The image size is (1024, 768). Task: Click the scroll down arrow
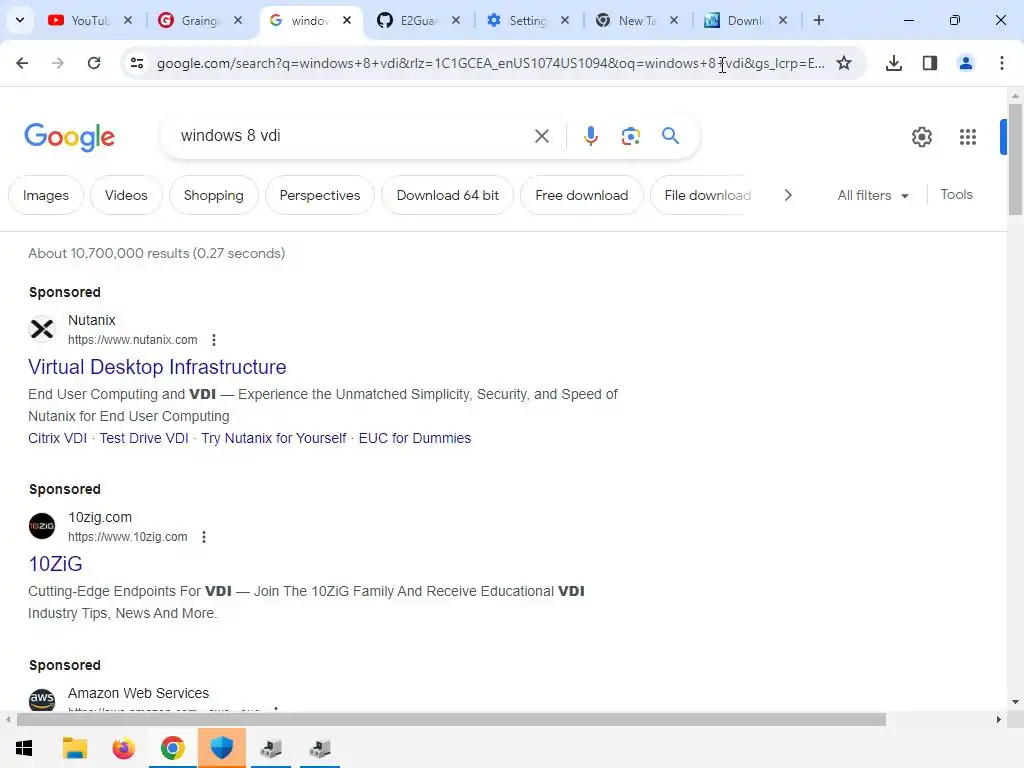click(1015, 702)
